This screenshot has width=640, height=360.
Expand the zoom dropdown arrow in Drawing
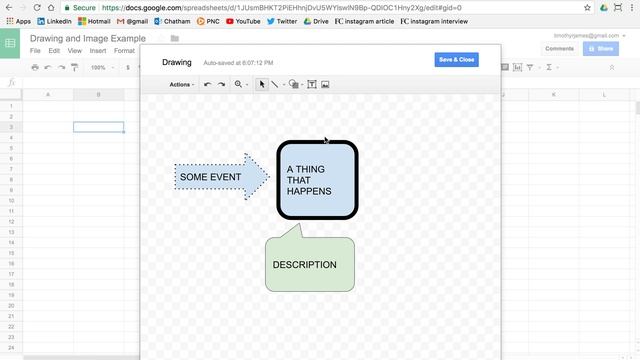(247, 85)
